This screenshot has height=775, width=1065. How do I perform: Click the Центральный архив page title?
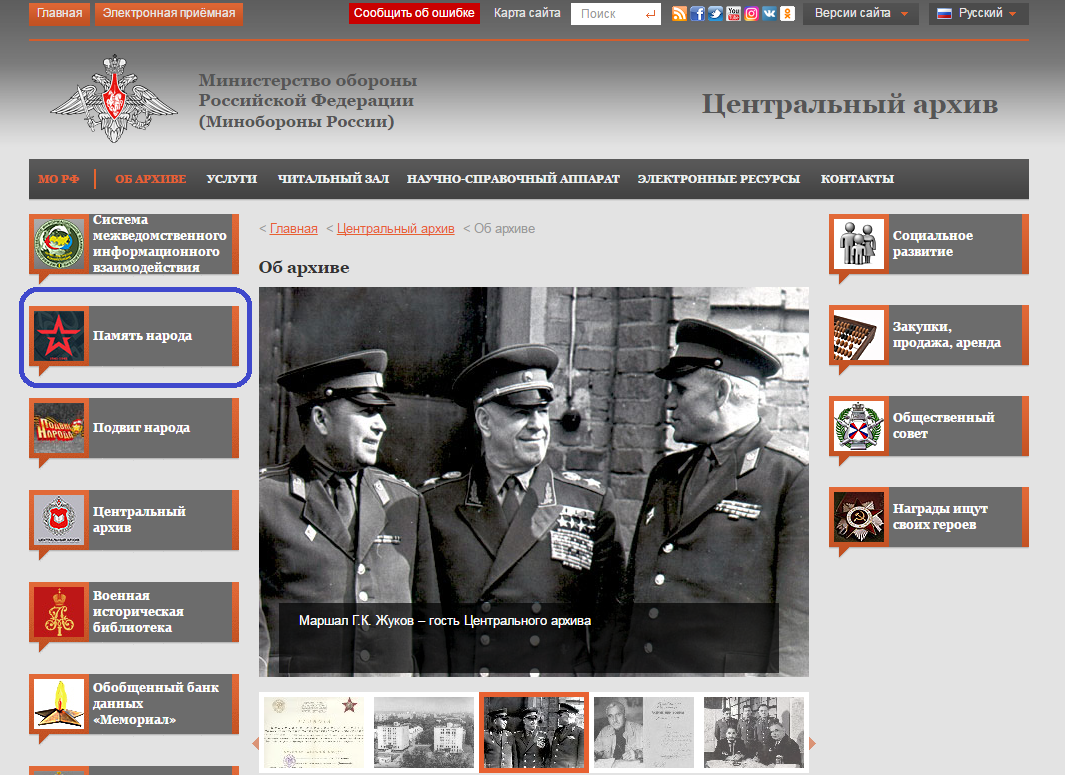[x=850, y=105]
